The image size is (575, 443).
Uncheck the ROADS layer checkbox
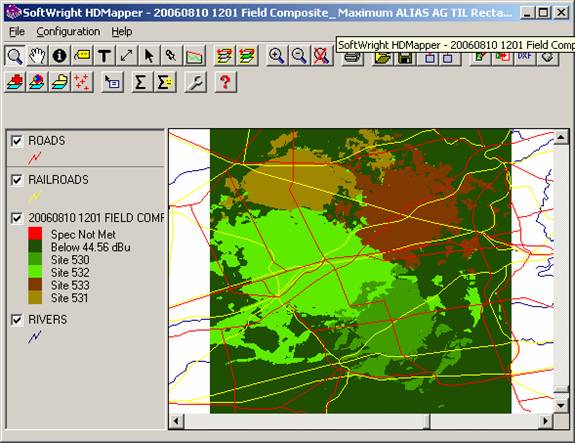click(x=17, y=141)
